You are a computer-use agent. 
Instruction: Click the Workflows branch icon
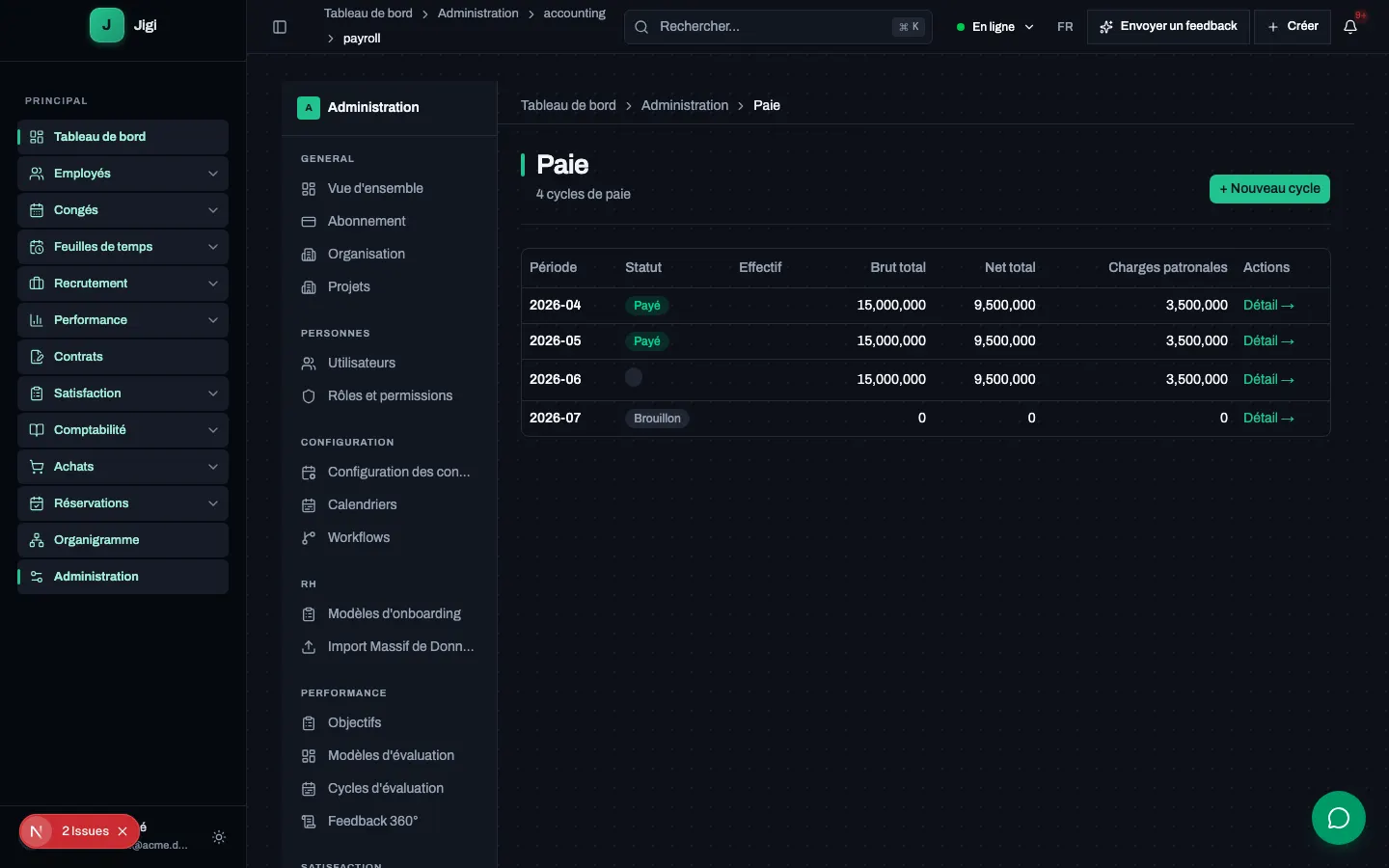pos(309,538)
